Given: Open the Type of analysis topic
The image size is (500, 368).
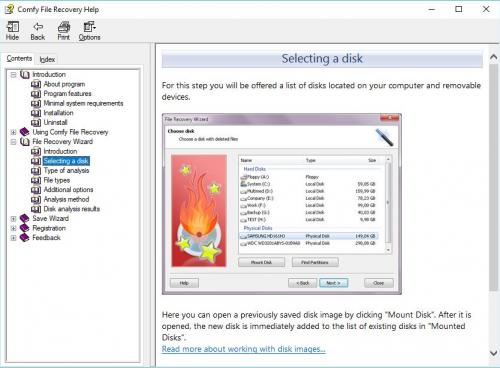Looking at the screenshot, I should (66, 171).
